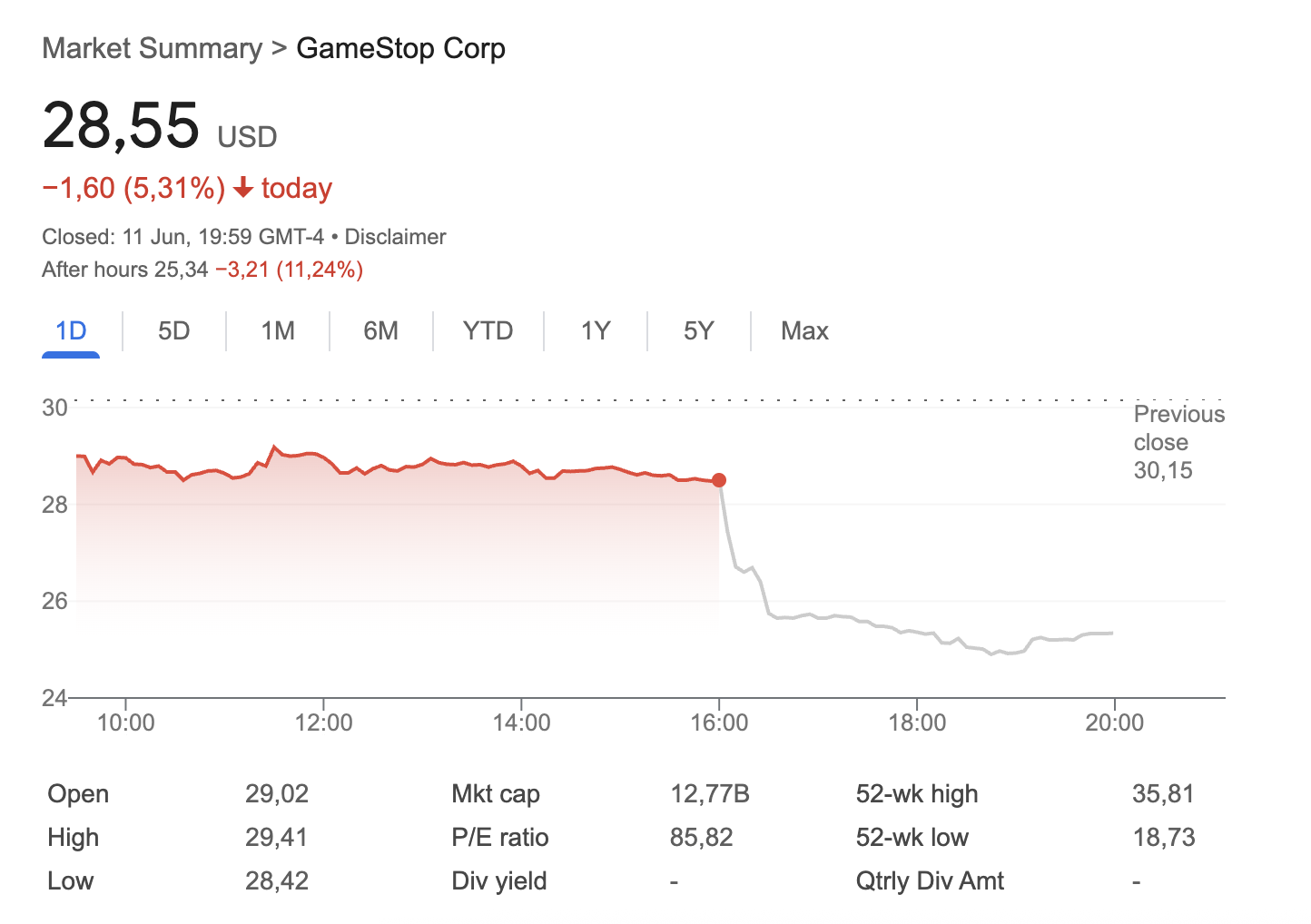Viewport: 1311px width, 924px height.
Task: Click the red down arrow beside today
Action: [242, 188]
